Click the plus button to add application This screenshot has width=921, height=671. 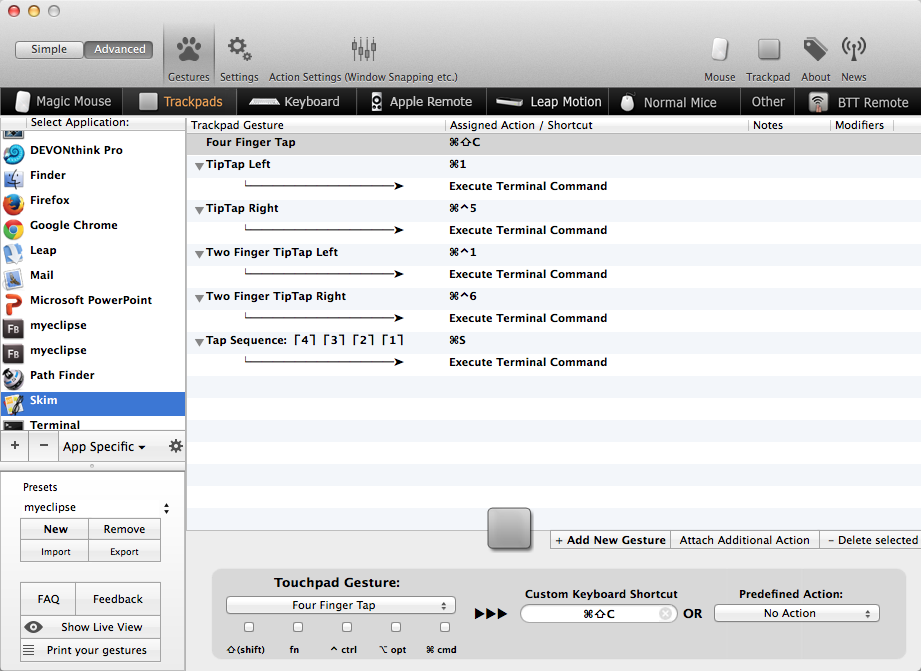click(15, 446)
